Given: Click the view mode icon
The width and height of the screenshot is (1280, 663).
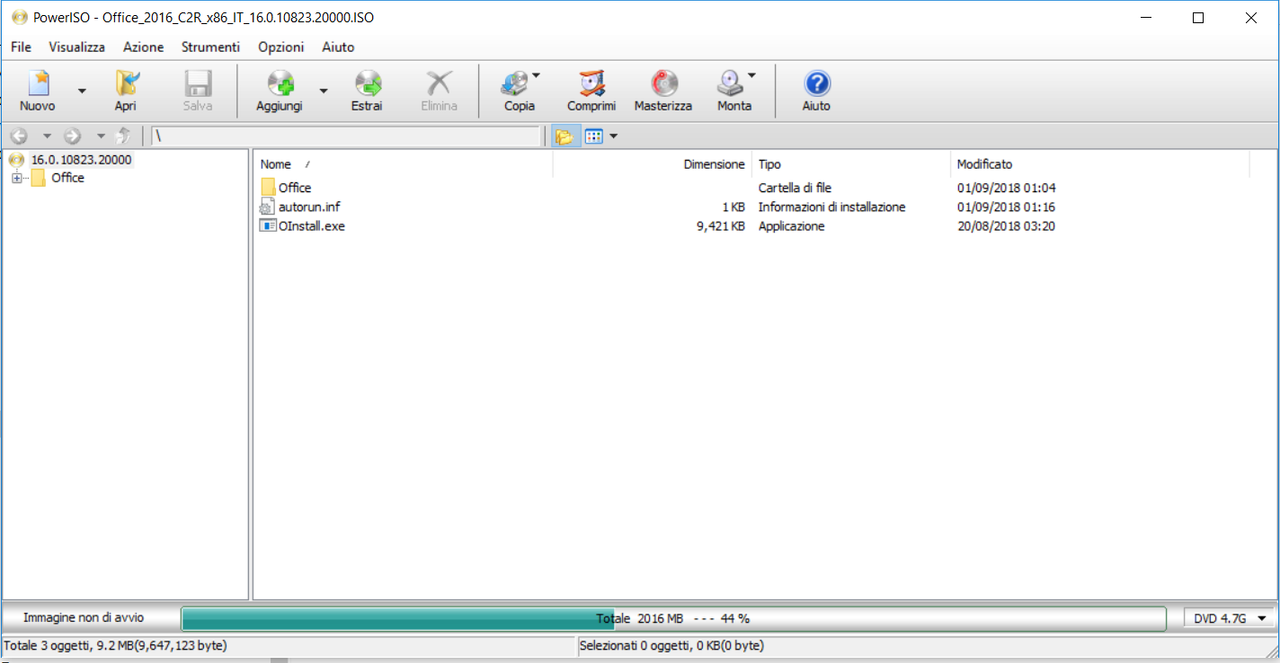Looking at the screenshot, I should [594, 136].
